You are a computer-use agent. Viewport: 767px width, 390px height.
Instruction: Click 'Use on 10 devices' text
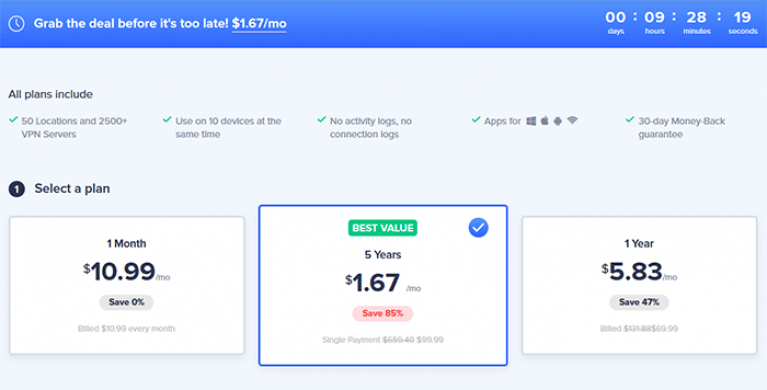tap(228, 128)
